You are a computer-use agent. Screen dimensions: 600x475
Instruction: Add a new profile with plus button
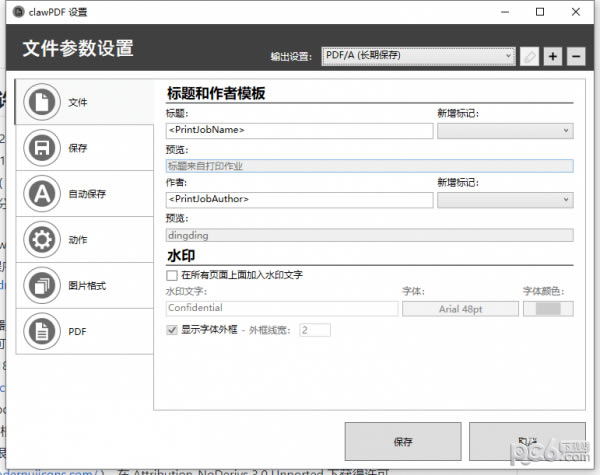click(x=553, y=57)
